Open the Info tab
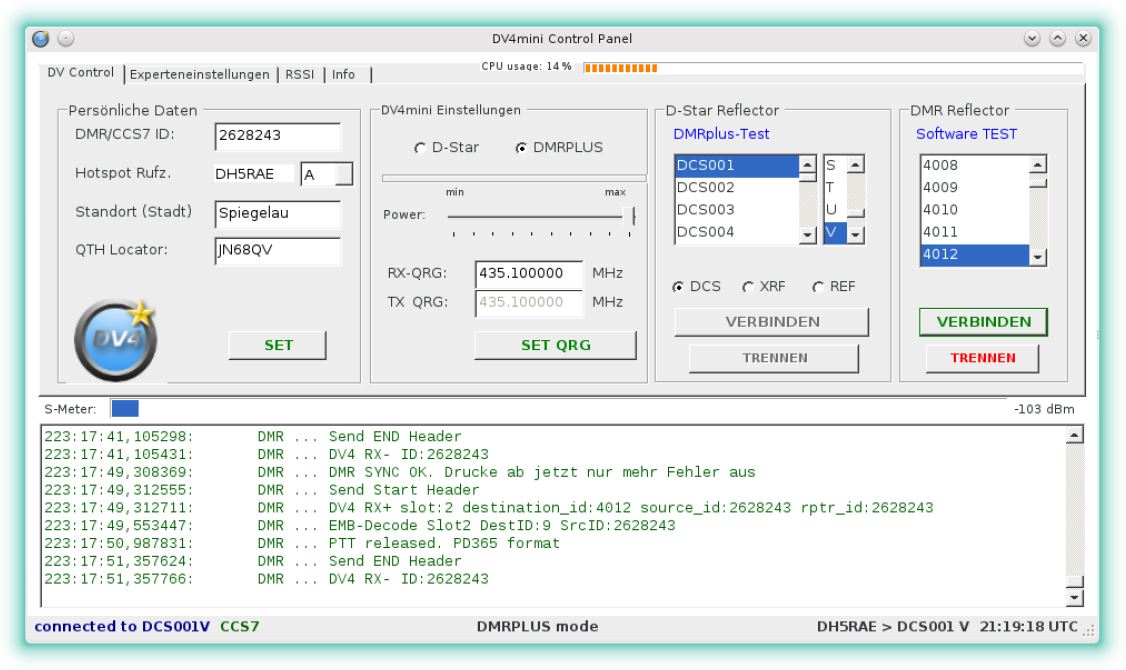Screen dimensions: 1126x670 343,75
